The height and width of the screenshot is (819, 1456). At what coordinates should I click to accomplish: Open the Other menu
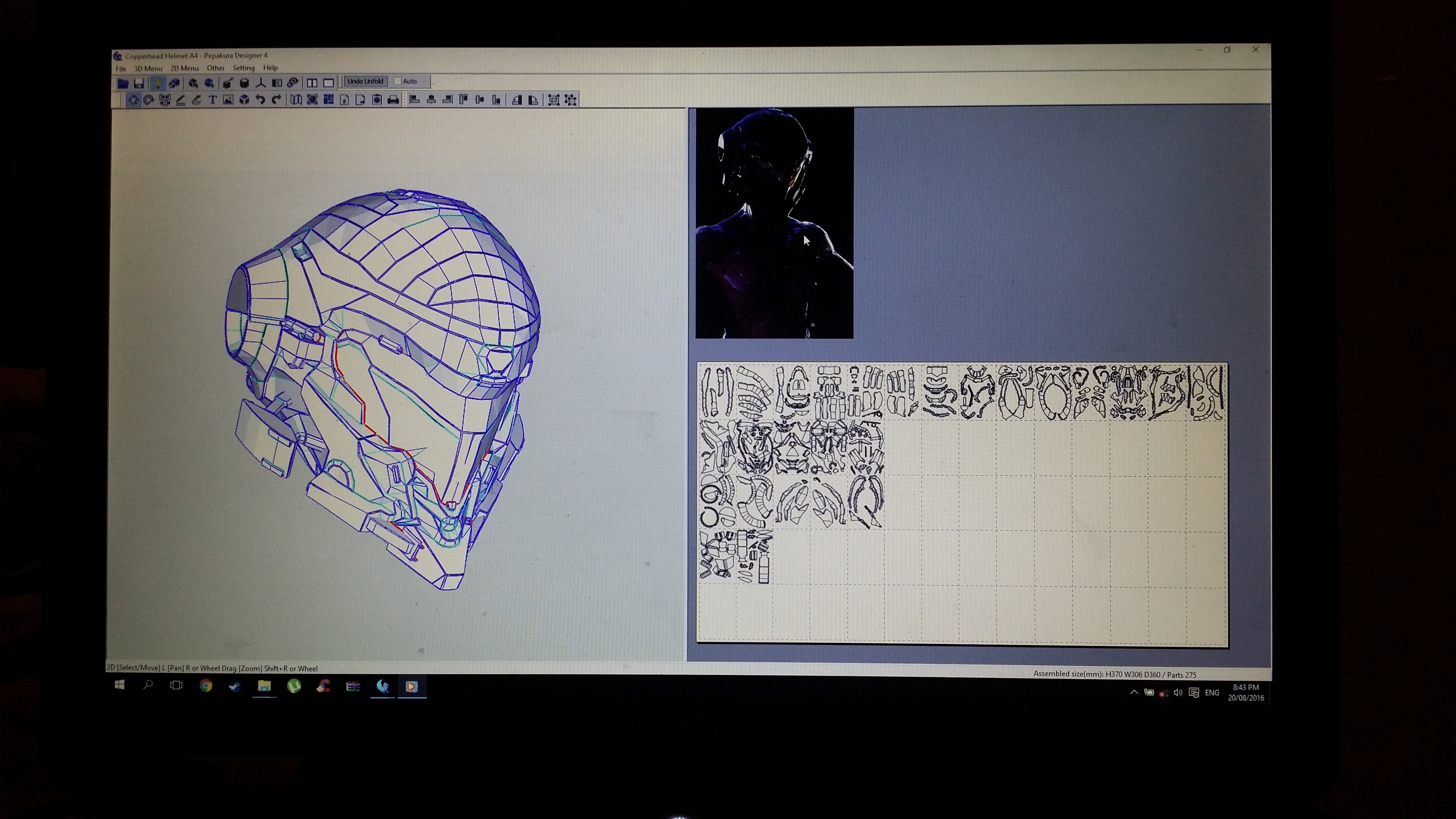[216, 68]
